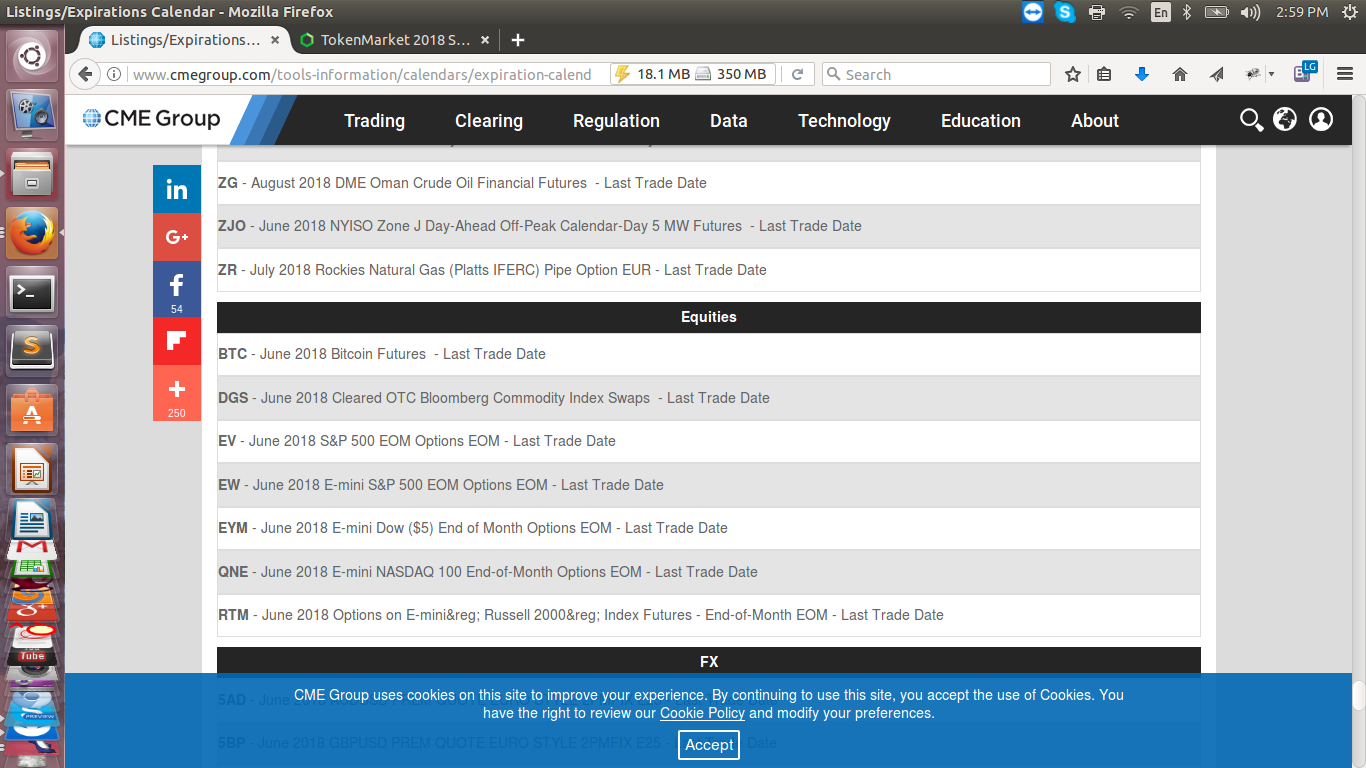Click the paper plane toolbar icon

coord(1217,74)
